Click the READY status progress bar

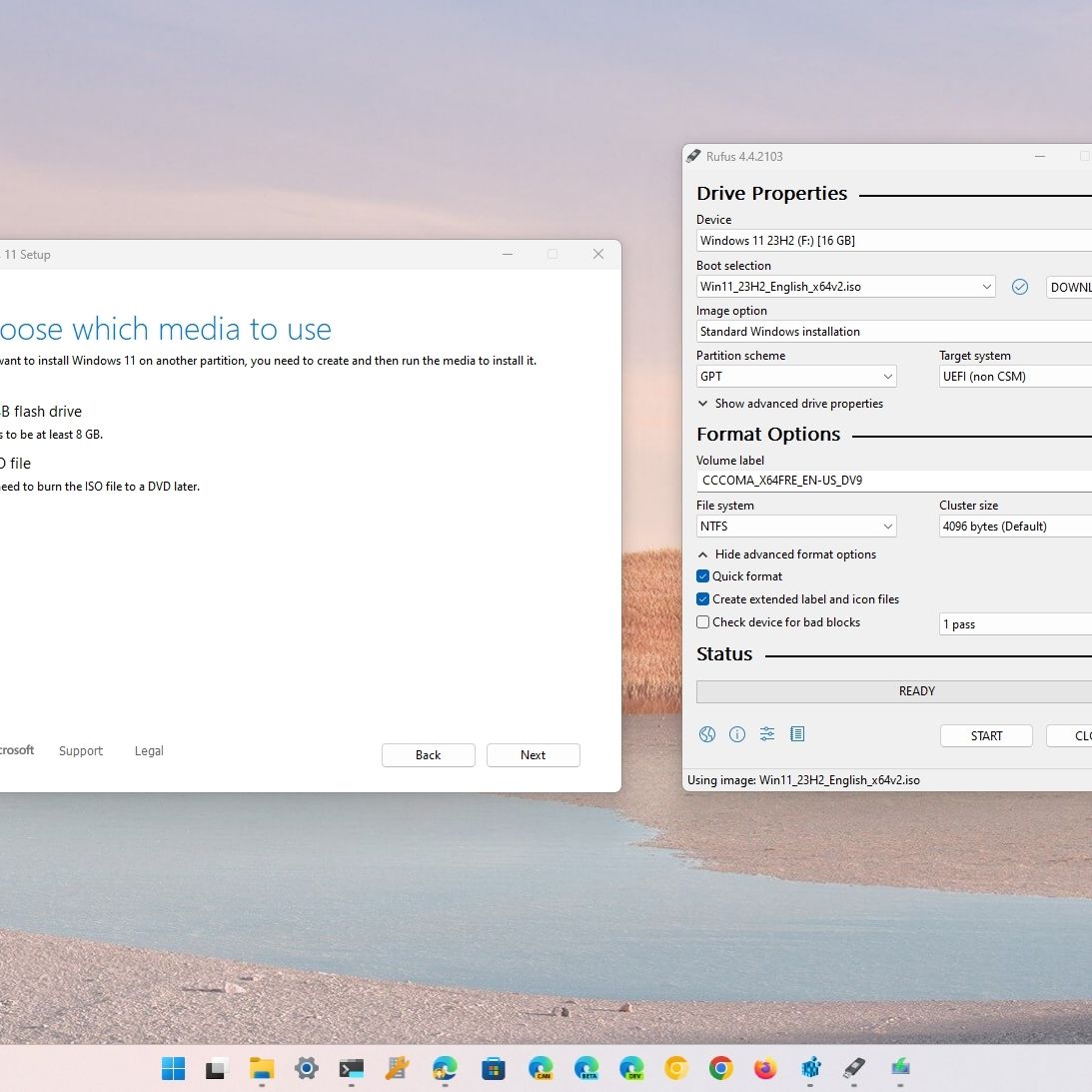pyautogui.click(x=894, y=691)
